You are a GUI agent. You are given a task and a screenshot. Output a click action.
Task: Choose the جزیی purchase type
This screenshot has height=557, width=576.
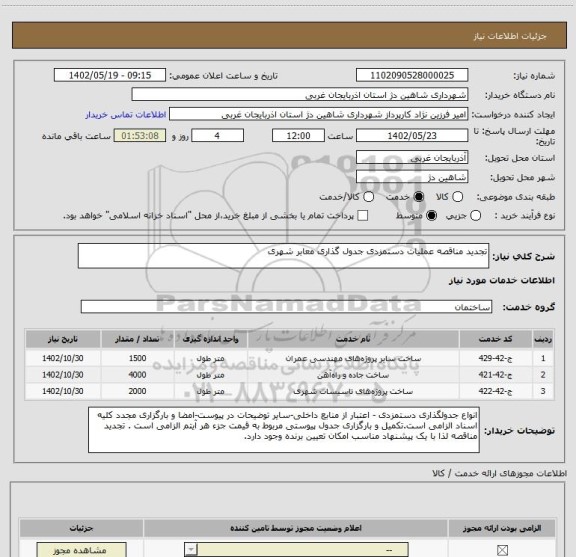coord(475,216)
